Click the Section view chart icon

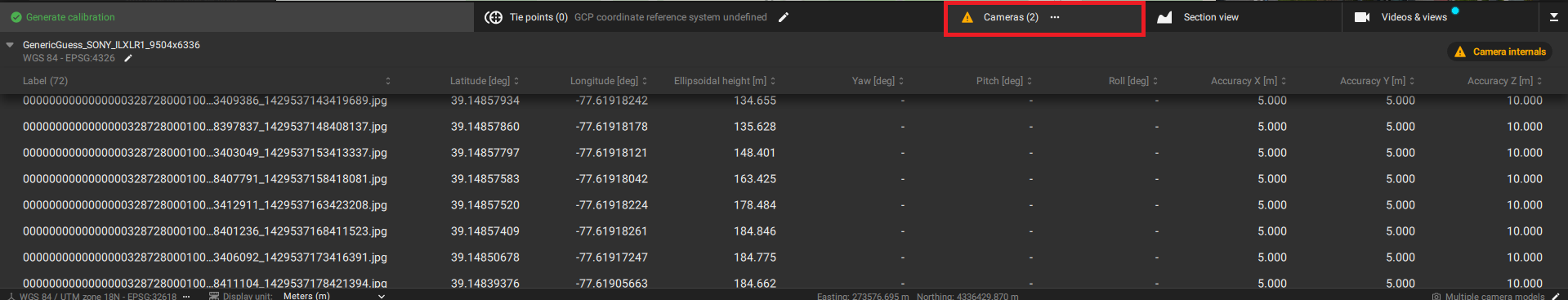pyautogui.click(x=1164, y=17)
